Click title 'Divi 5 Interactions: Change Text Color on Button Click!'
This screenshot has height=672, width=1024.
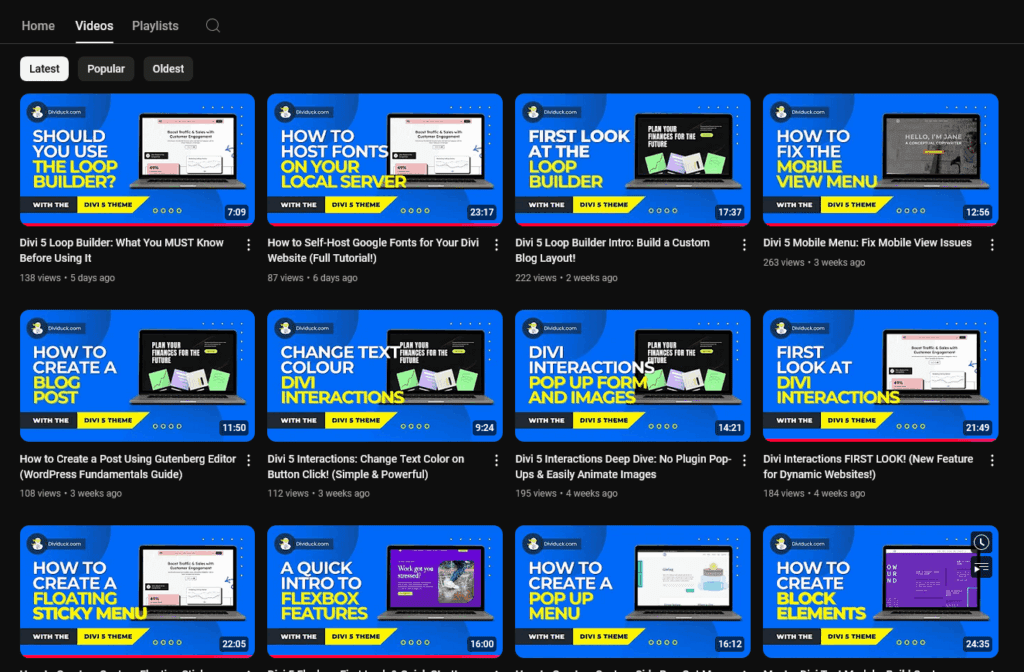click(366, 466)
